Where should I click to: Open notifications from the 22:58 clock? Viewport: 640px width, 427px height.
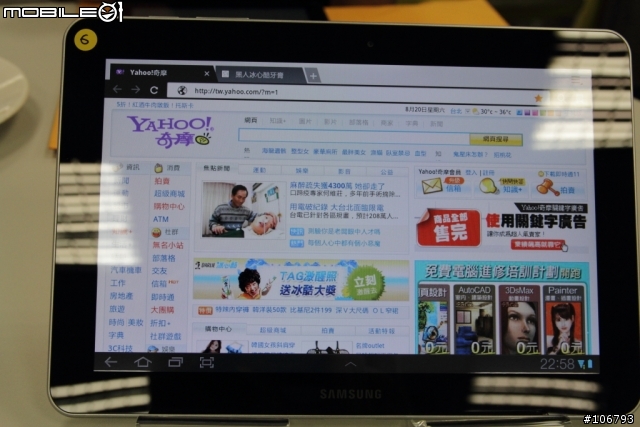[557, 364]
